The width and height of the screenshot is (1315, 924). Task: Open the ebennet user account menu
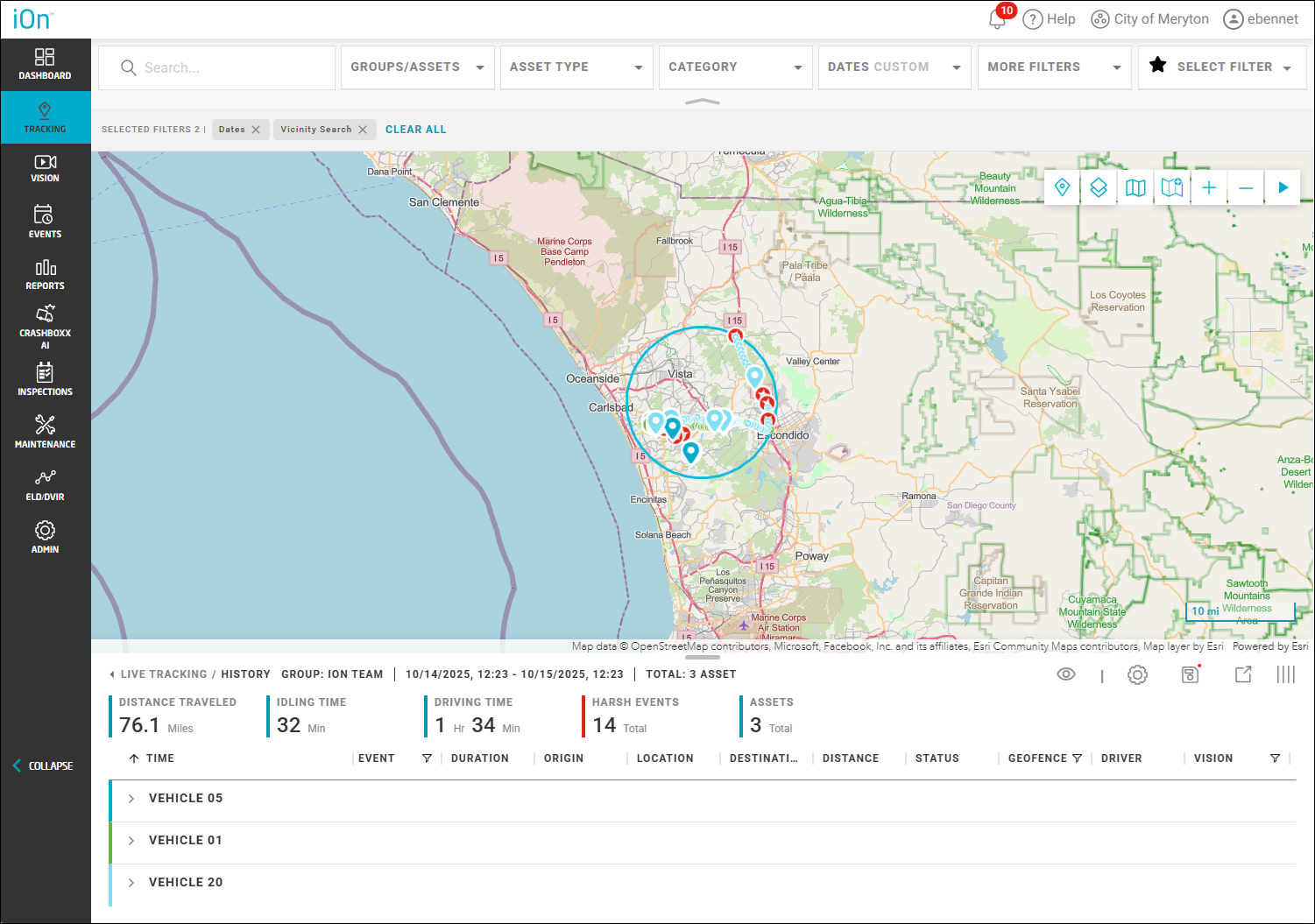click(x=1261, y=19)
